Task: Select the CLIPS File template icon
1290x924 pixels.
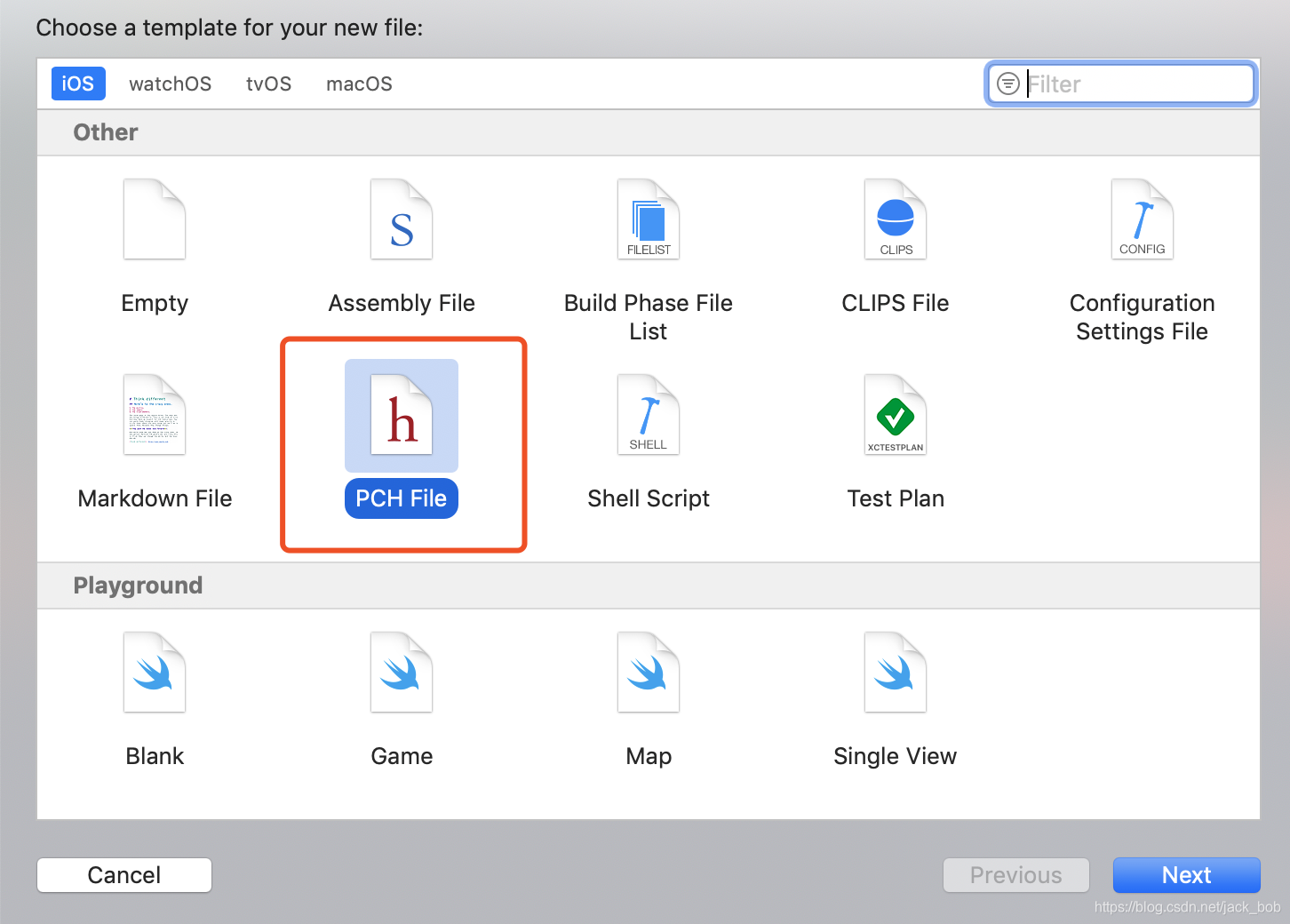Action: (896, 219)
